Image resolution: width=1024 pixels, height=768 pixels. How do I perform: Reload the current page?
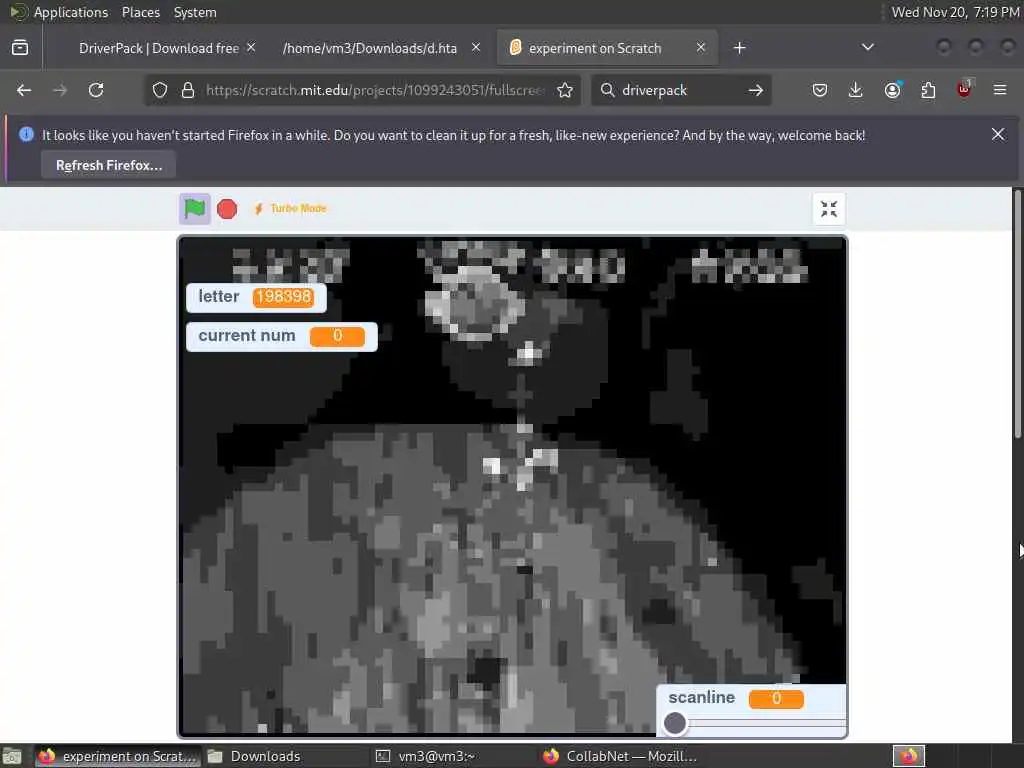(x=96, y=90)
